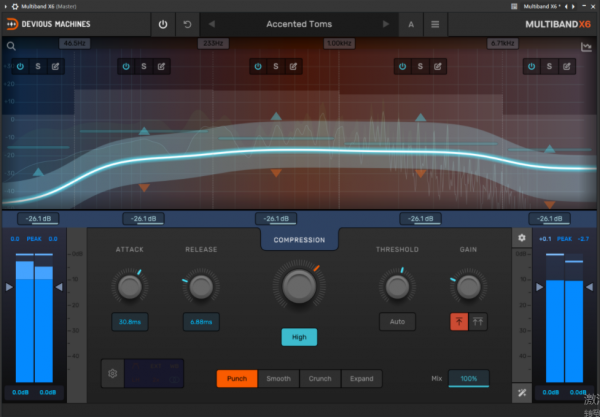This screenshot has width=600, height=417.
Task: Click the magnifier zoom icon
Action: (11, 46)
